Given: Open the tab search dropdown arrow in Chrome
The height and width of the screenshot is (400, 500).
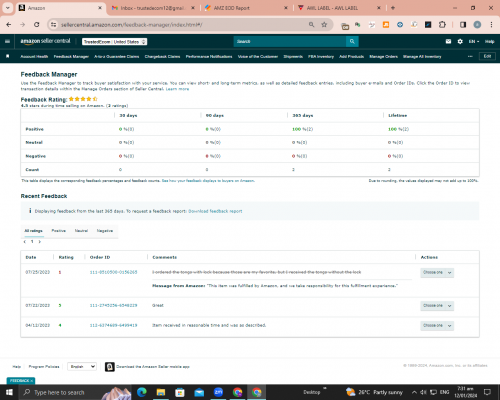Looking at the screenshot, I should (7, 8).
